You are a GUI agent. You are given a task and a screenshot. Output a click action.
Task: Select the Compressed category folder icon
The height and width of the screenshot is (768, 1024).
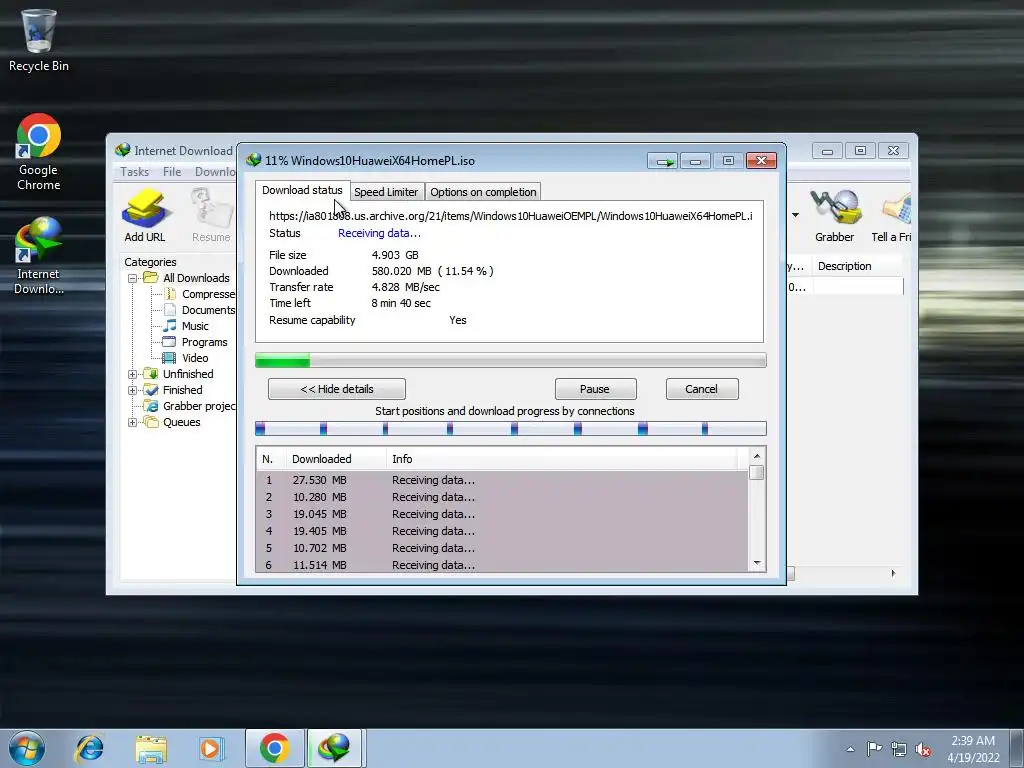(170, 294)
